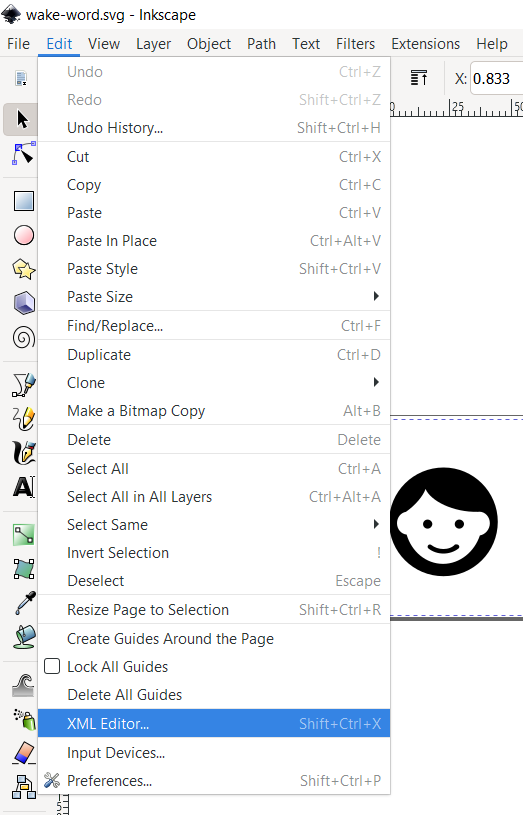Image resolution: width=523 pixels, height=815 pixels.
Task: Open the XML Editor
Action: [x=214, y=723]
